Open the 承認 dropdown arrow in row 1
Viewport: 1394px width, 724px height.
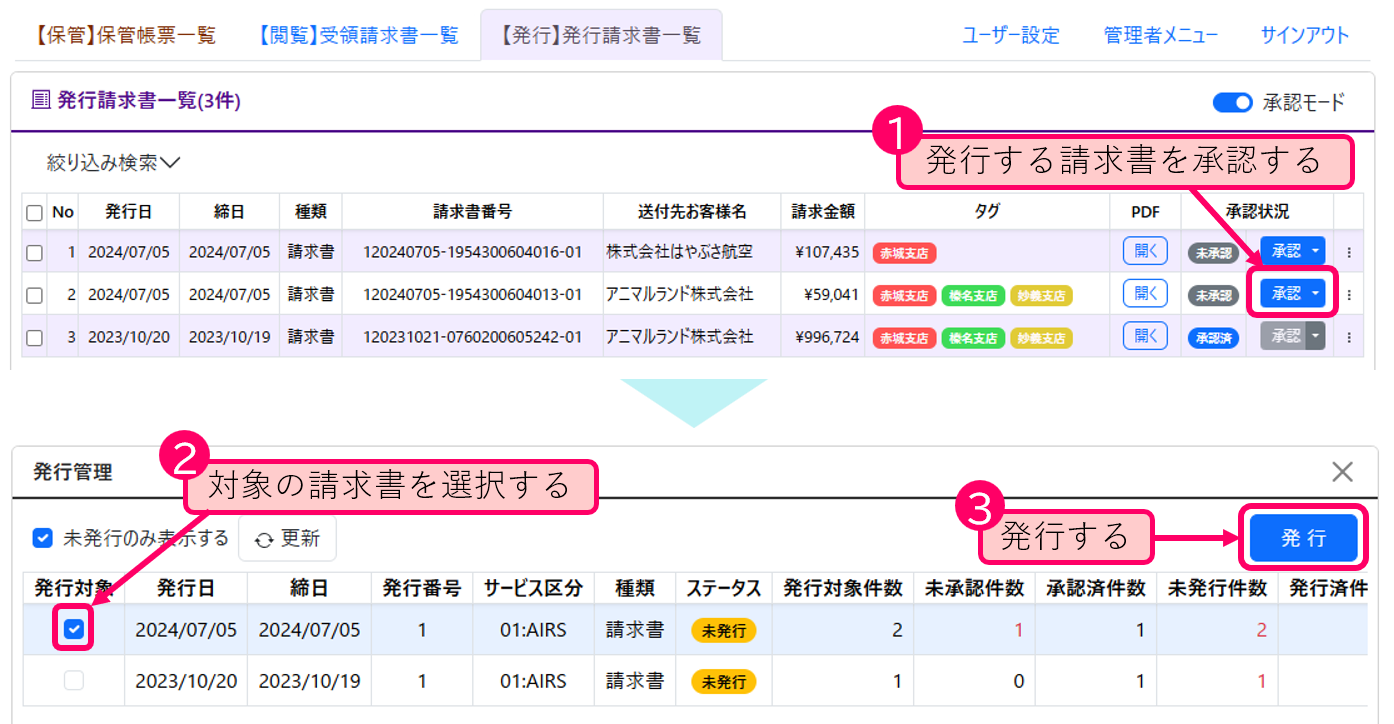tap(1316, 251)
